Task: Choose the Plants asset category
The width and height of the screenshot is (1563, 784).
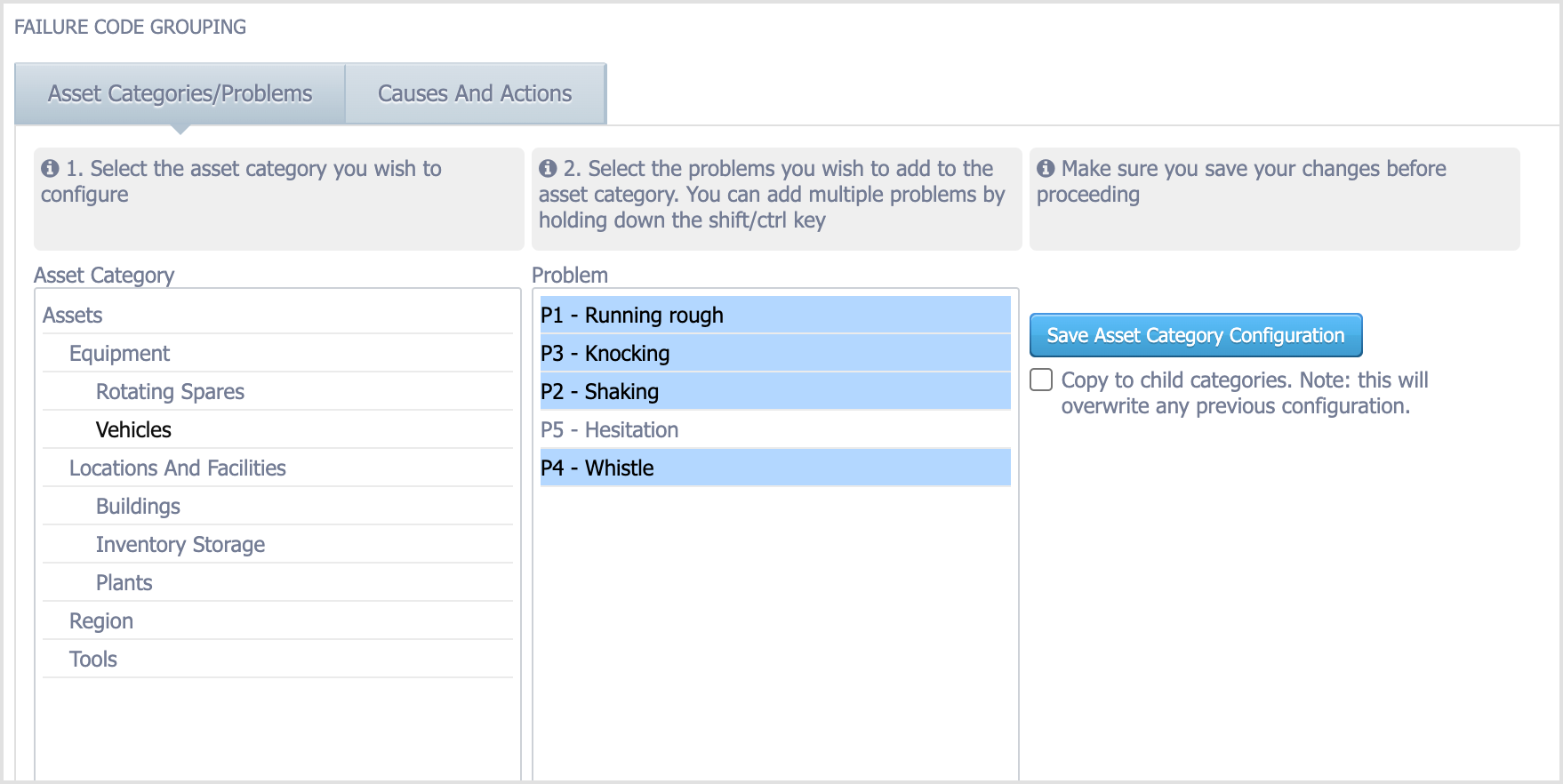Action: pyautogui.click(x=124, y=583)
